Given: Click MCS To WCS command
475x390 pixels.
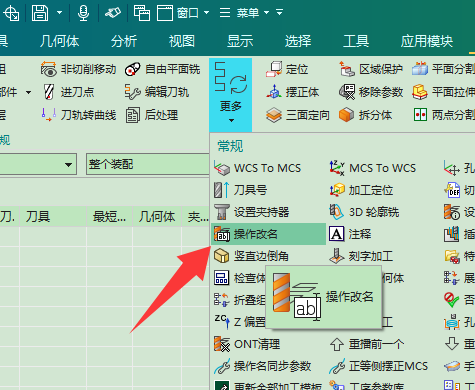Looking at the screenshot, I should click(372, 168).
